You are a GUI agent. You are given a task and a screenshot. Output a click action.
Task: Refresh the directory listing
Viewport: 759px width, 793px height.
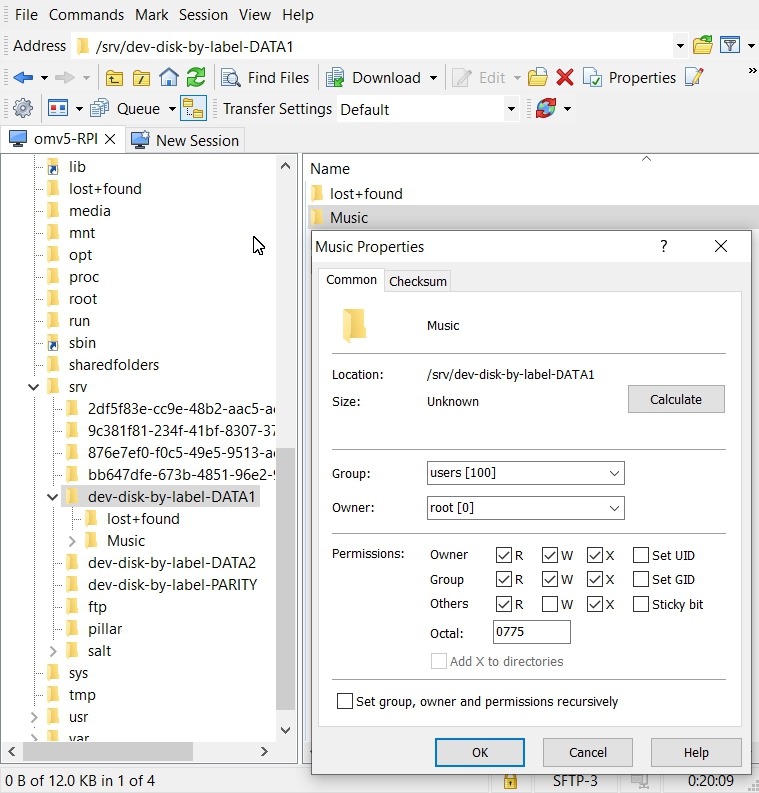pos(196,78)
